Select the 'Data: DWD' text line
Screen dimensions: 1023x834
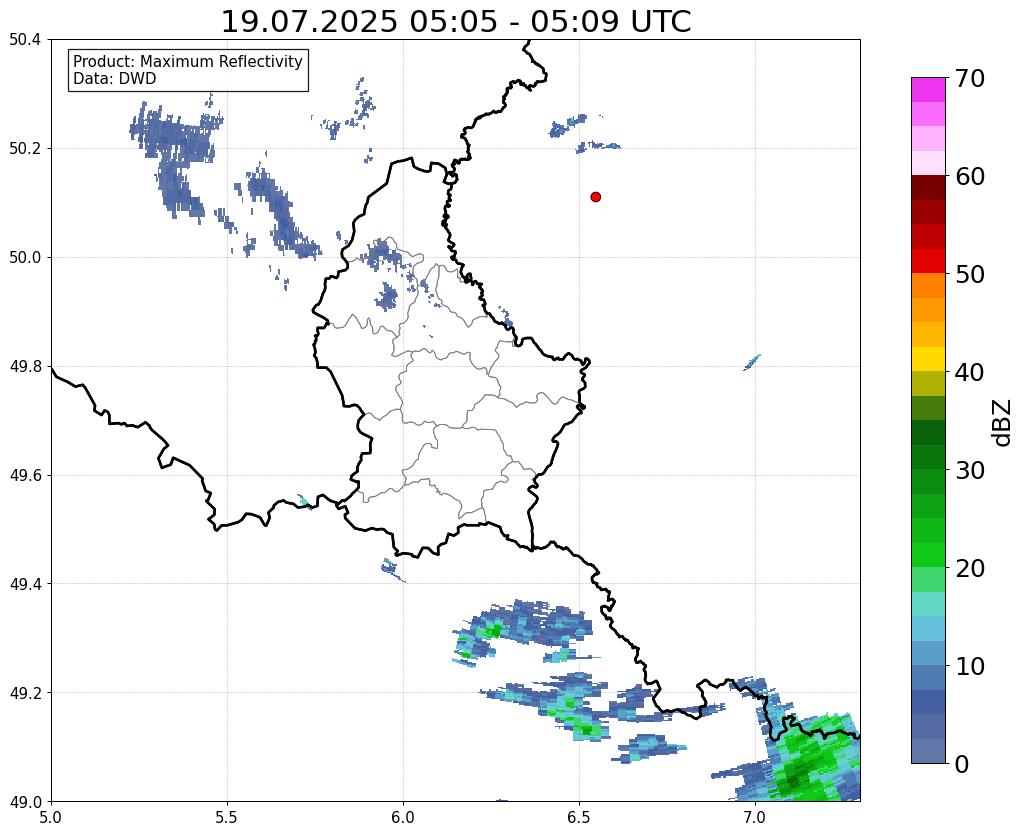click(115, 79)
